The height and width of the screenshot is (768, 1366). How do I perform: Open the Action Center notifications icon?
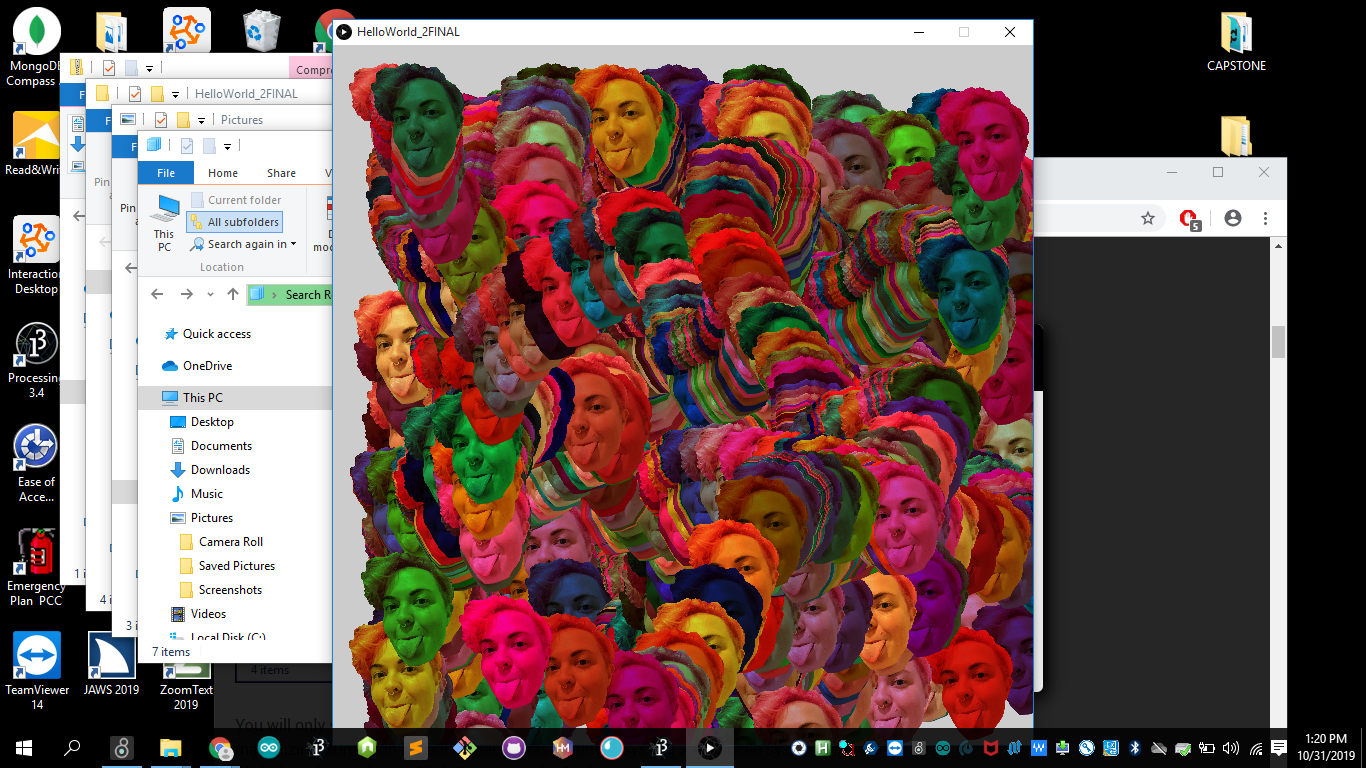click(x=1279, y=748)
